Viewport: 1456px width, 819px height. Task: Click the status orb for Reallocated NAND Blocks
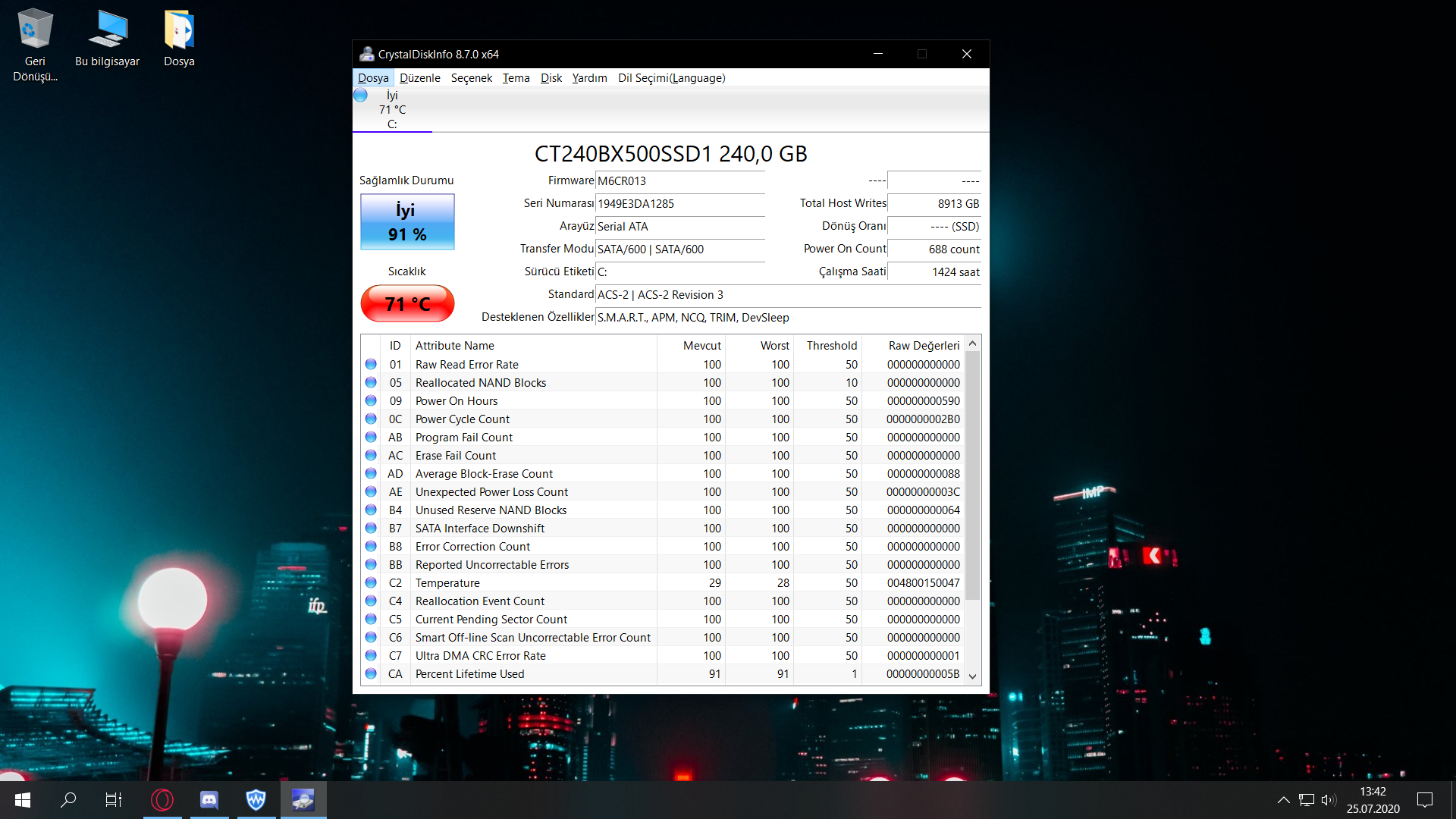coord(371,383)
